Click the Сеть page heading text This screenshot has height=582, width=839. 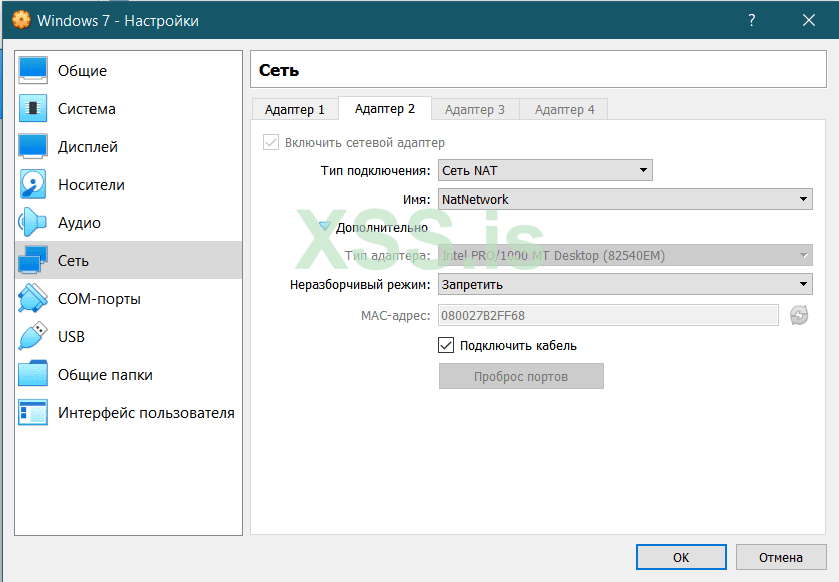tap(279, 70)
